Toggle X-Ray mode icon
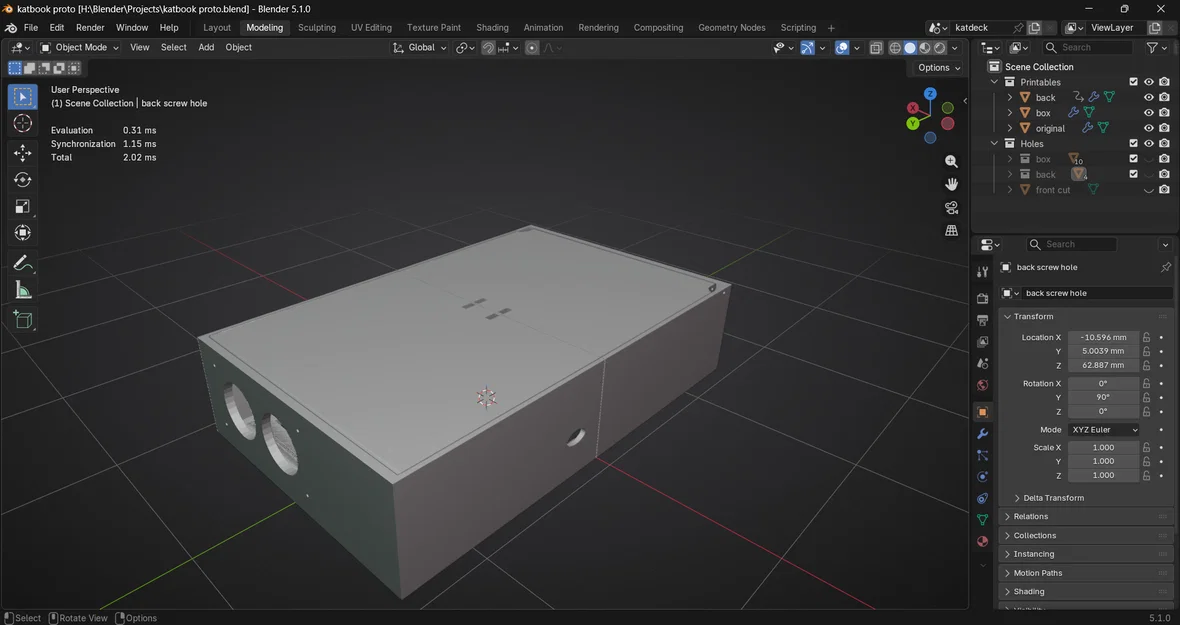The height and width of the screenshot is (625, 1180). [x=876, y=47]
